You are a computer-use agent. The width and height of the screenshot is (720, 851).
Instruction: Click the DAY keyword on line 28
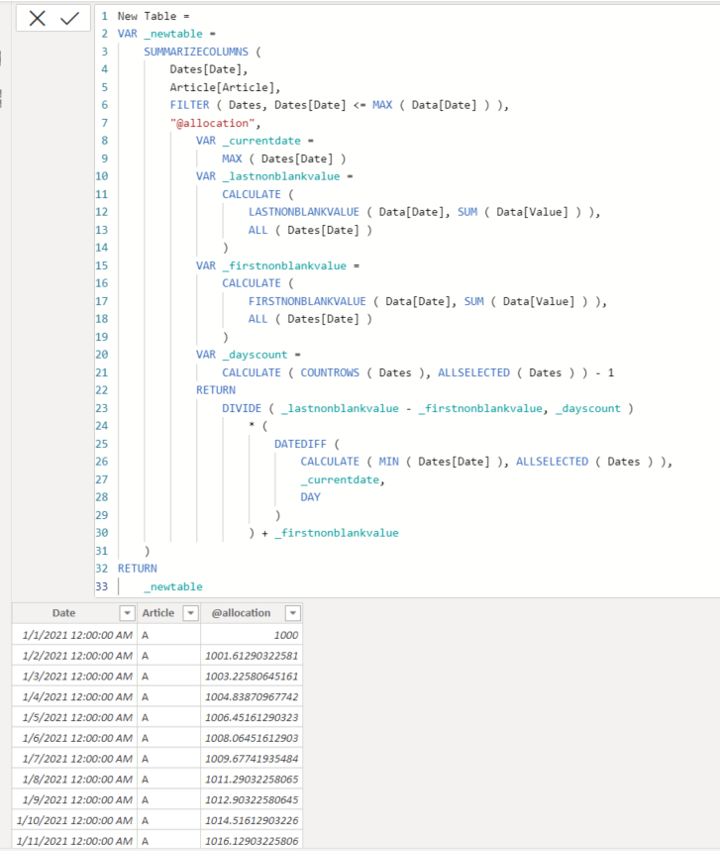pyautogui.click(x=310, y=497)
